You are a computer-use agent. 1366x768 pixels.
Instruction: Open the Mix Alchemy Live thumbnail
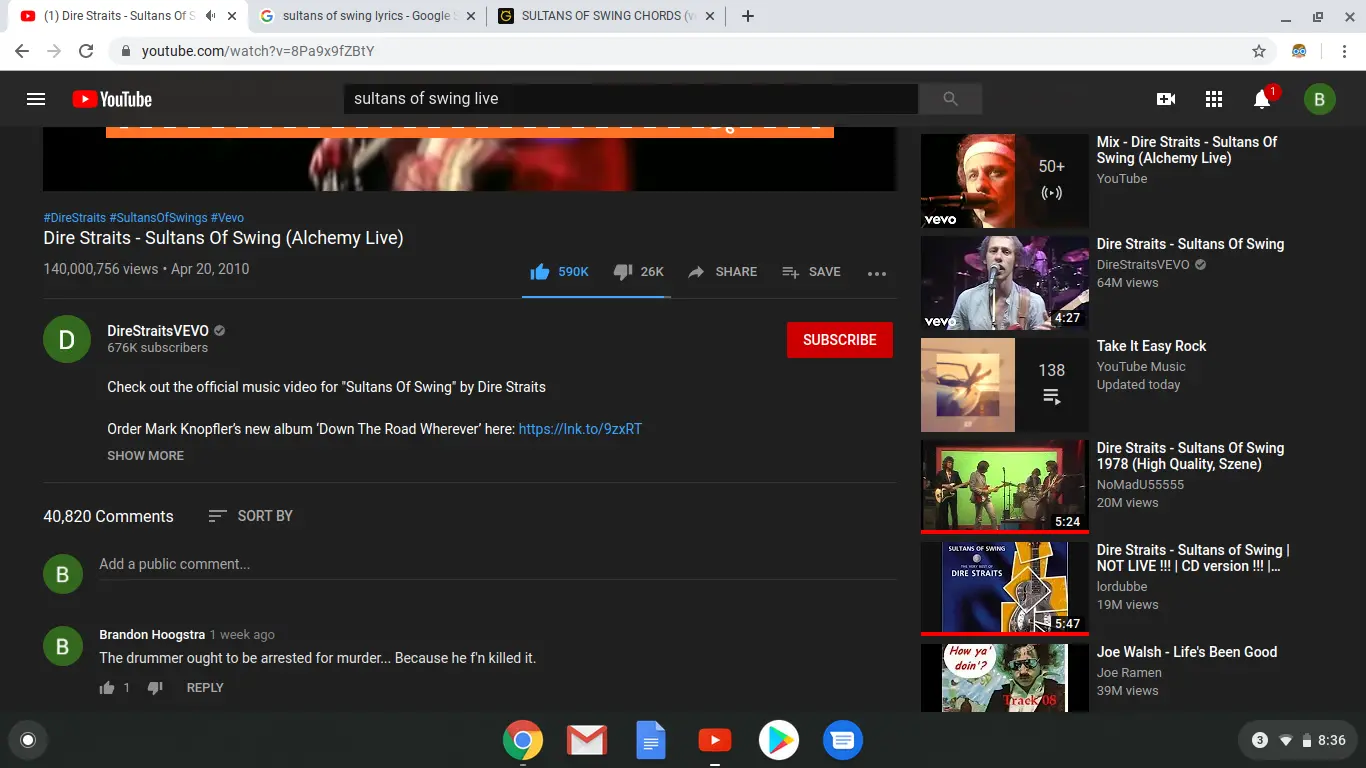tap(1004, 181)
